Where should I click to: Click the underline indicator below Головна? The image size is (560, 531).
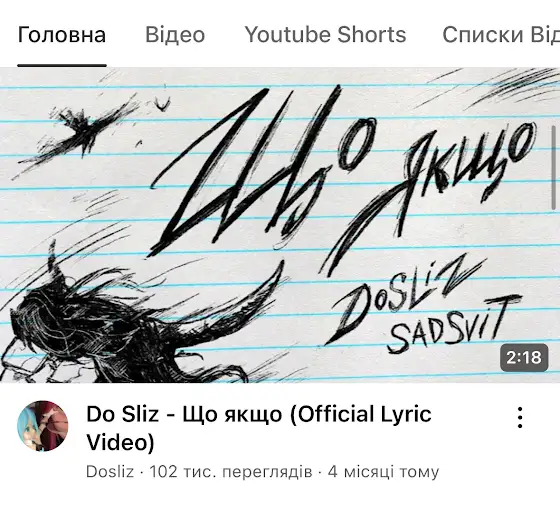pos(62,65)
